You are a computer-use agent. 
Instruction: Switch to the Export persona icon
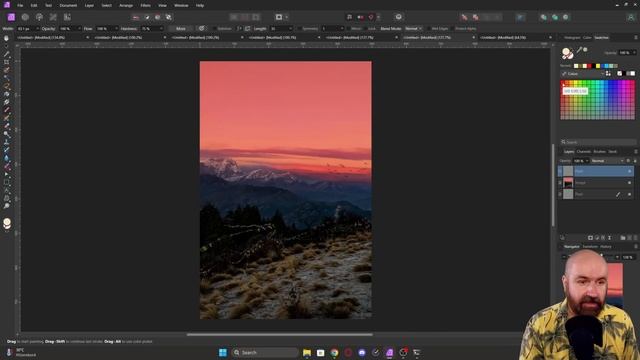67,17
